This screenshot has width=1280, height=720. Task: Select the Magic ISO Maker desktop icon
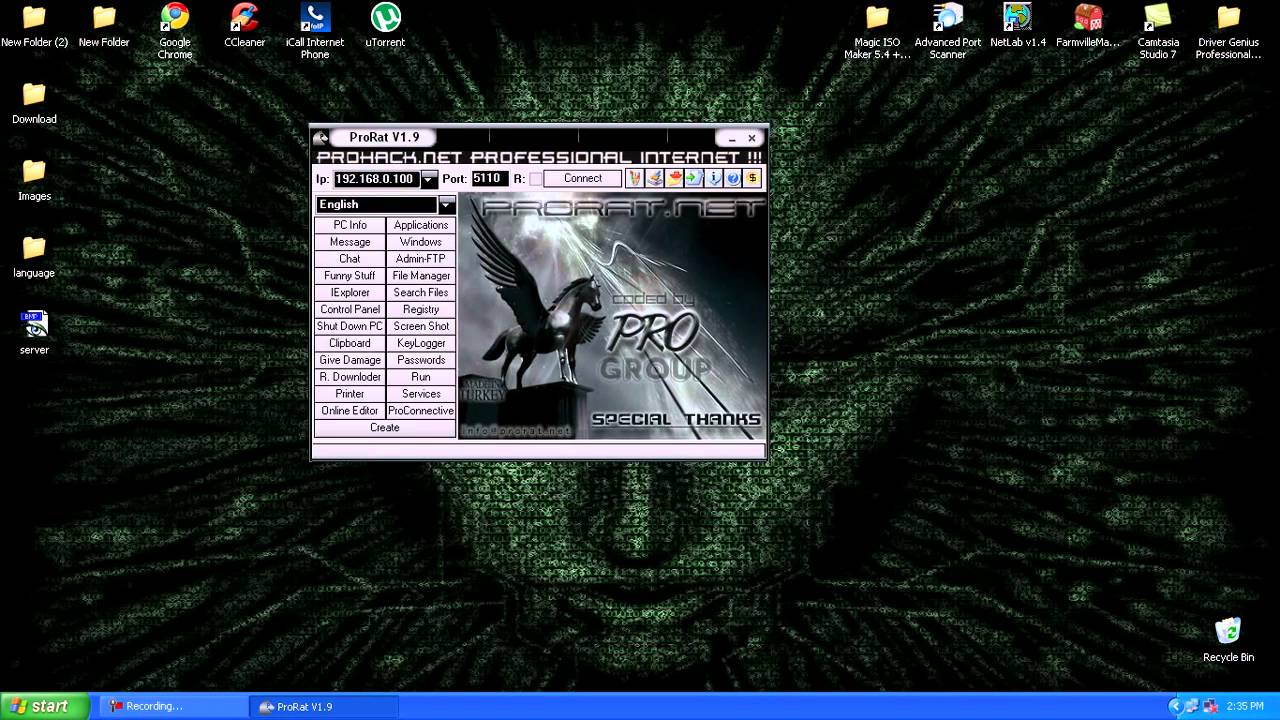877,31
